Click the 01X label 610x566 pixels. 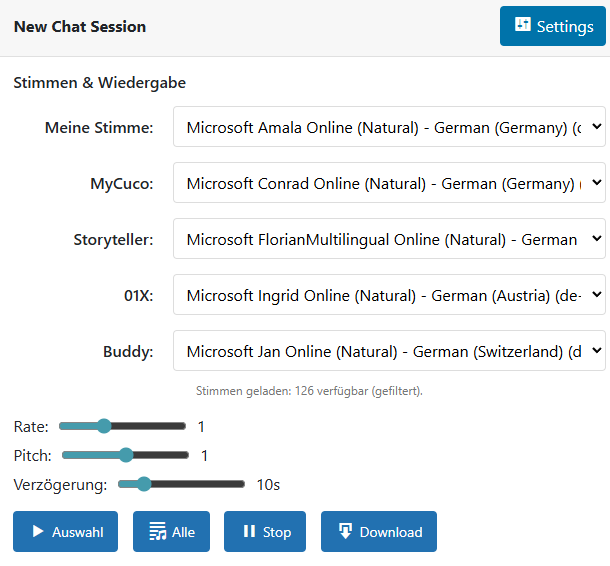(138, 296)
